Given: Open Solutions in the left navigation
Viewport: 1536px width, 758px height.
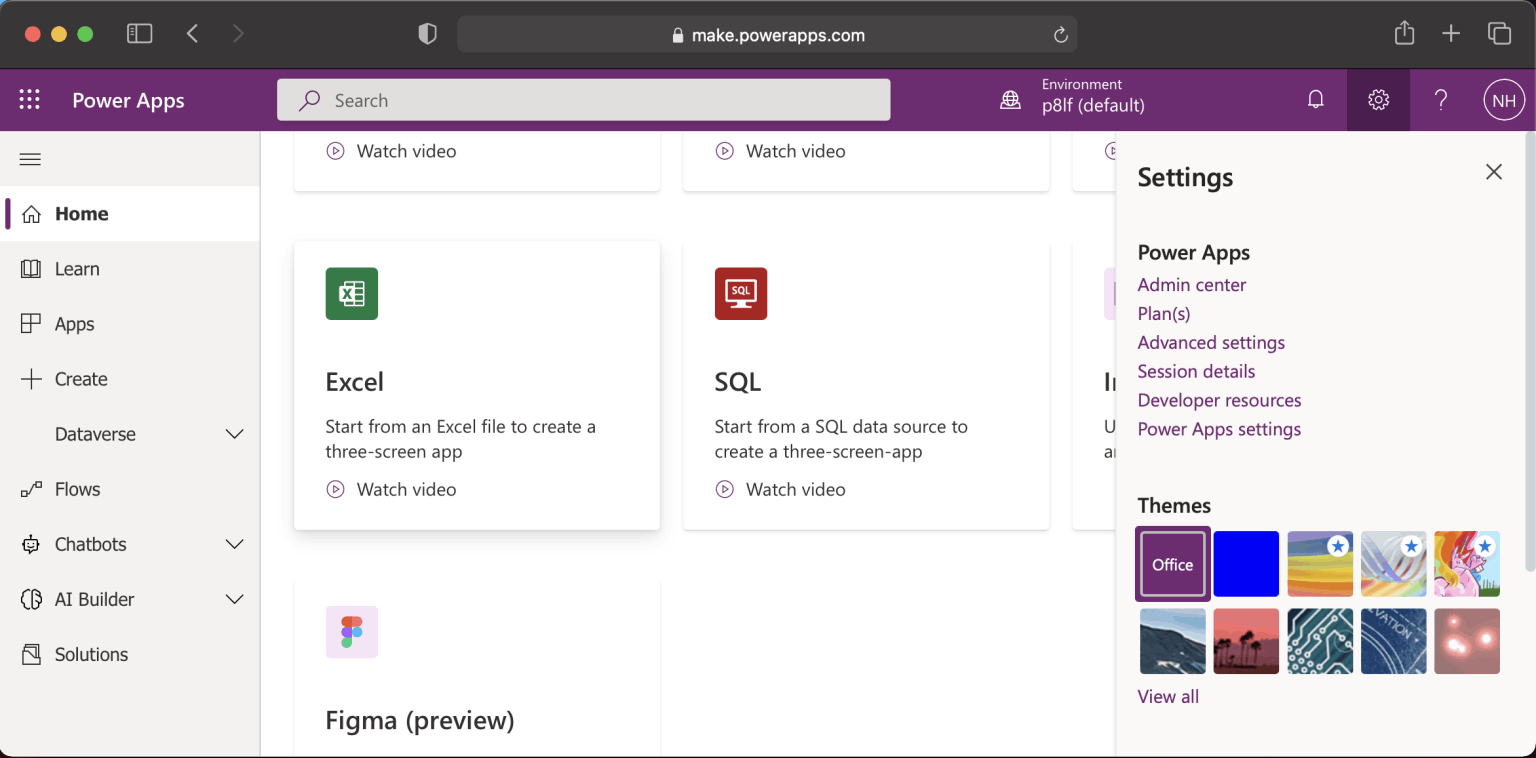Looking at the screenshot, I should (x=91, y=654).
